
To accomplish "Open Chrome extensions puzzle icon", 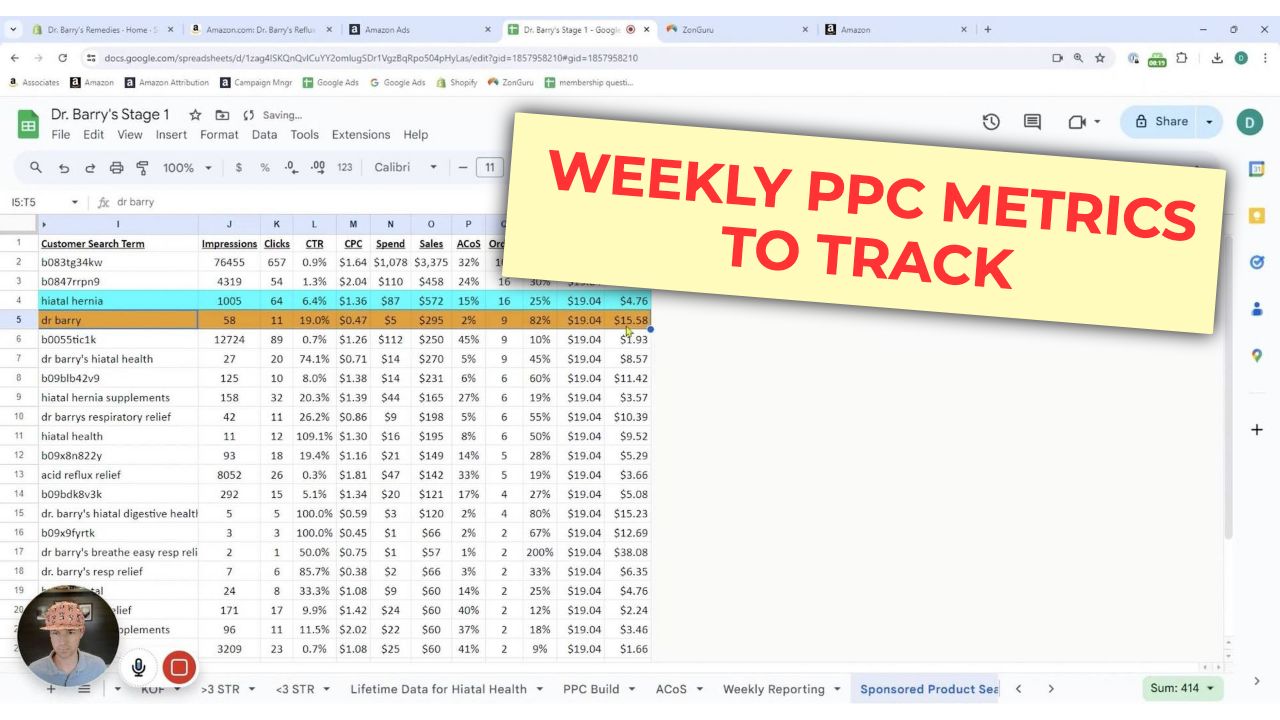I will (x=1182, y=58).
